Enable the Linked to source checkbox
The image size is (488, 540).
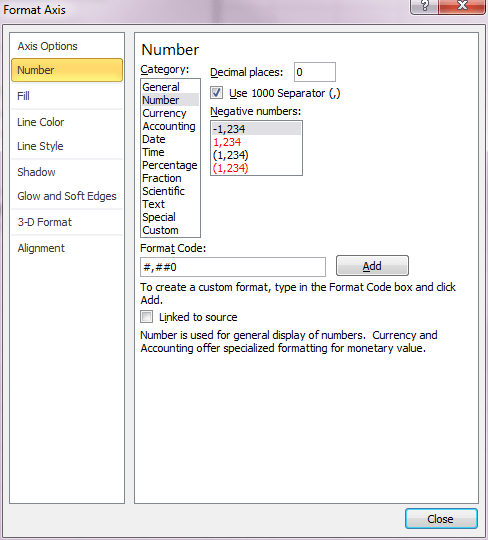point(147,316)
